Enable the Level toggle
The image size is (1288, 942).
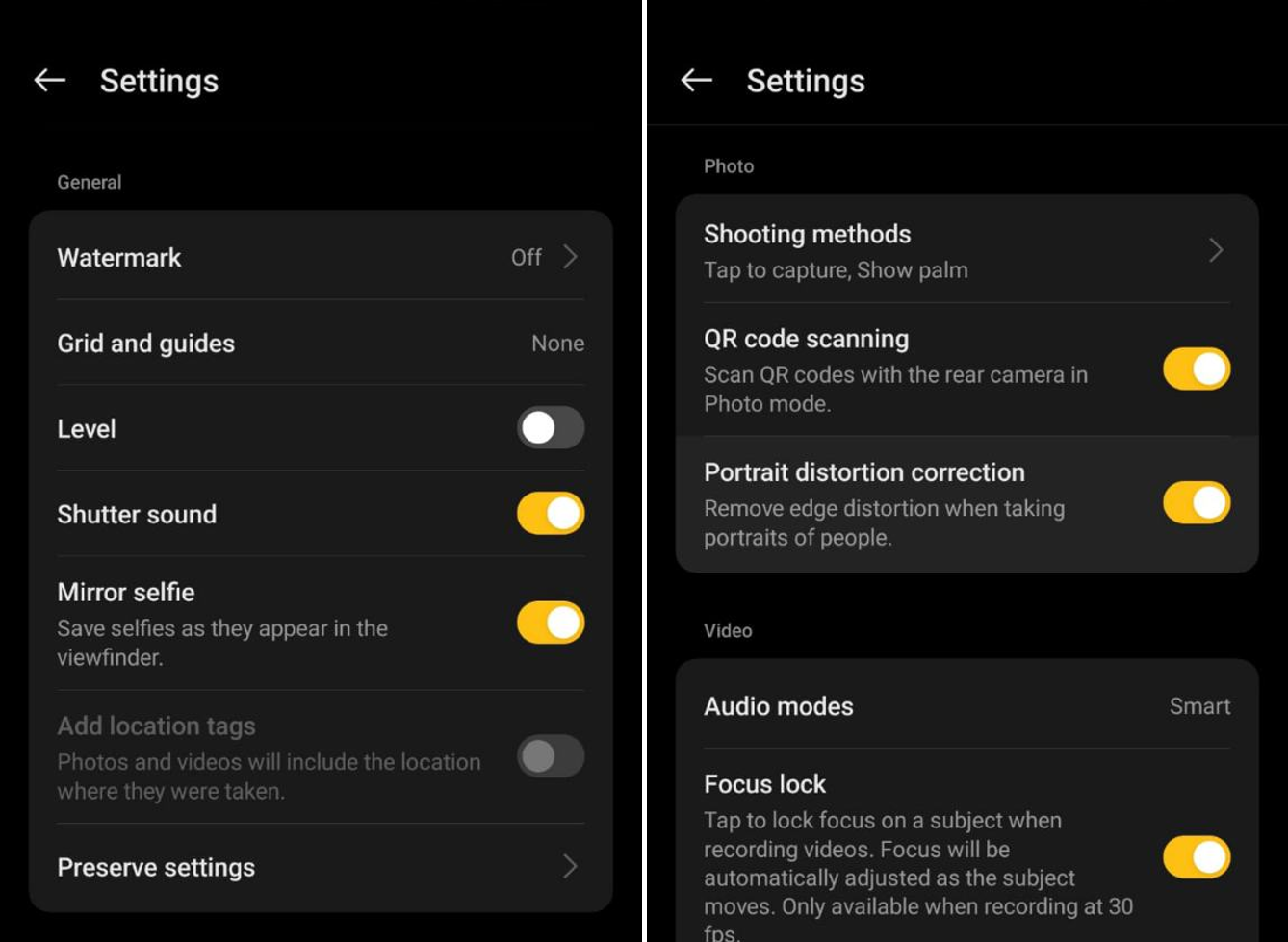pos(551,428)
